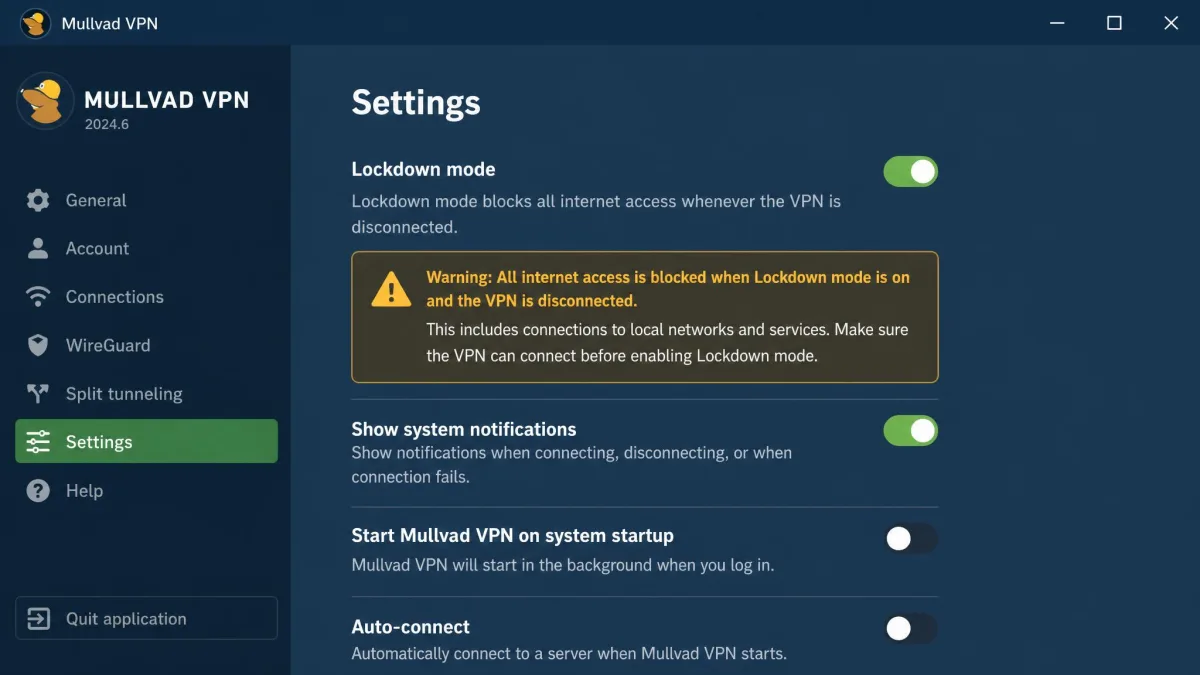Click the Account person icon

[38, 248]
